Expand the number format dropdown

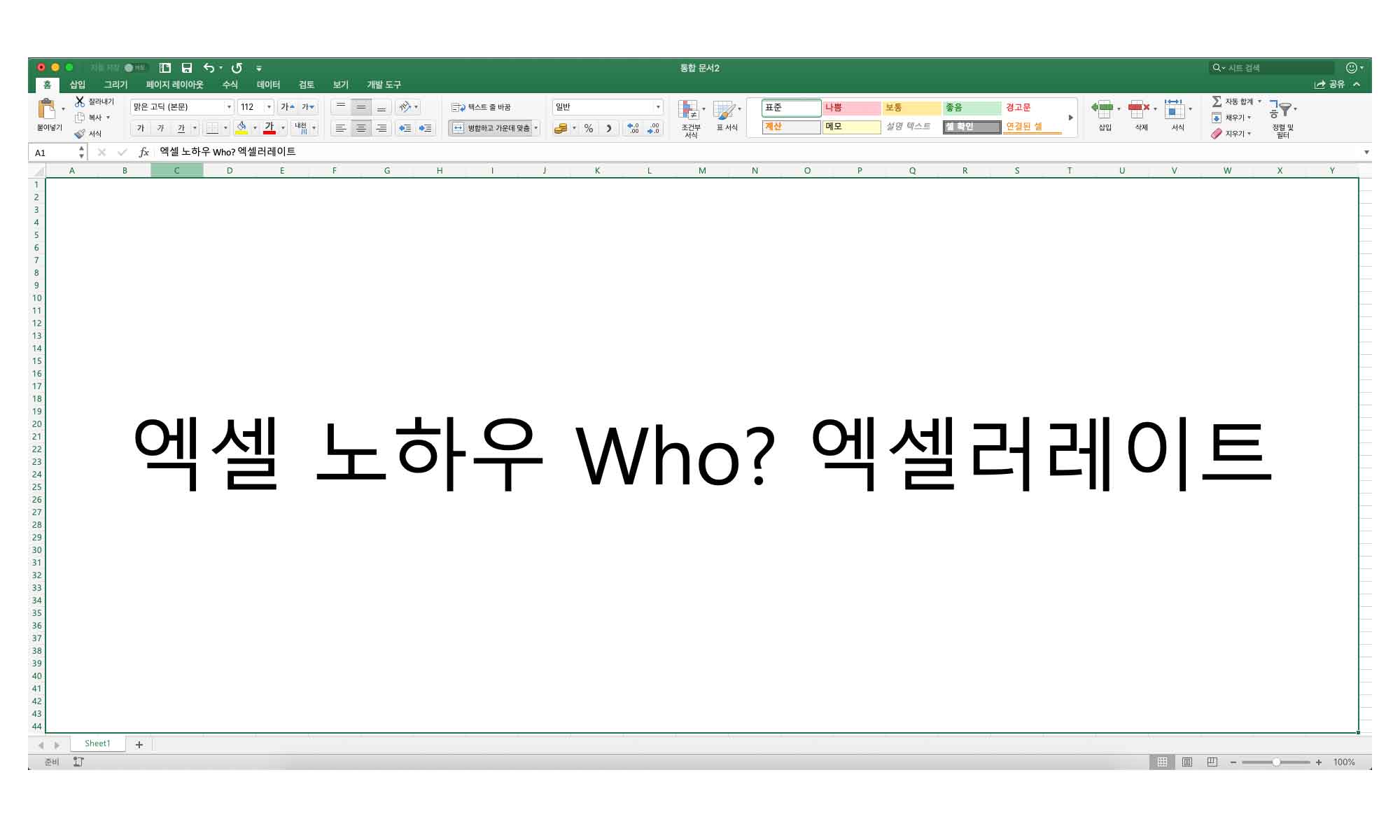click(x=657, y=107)
